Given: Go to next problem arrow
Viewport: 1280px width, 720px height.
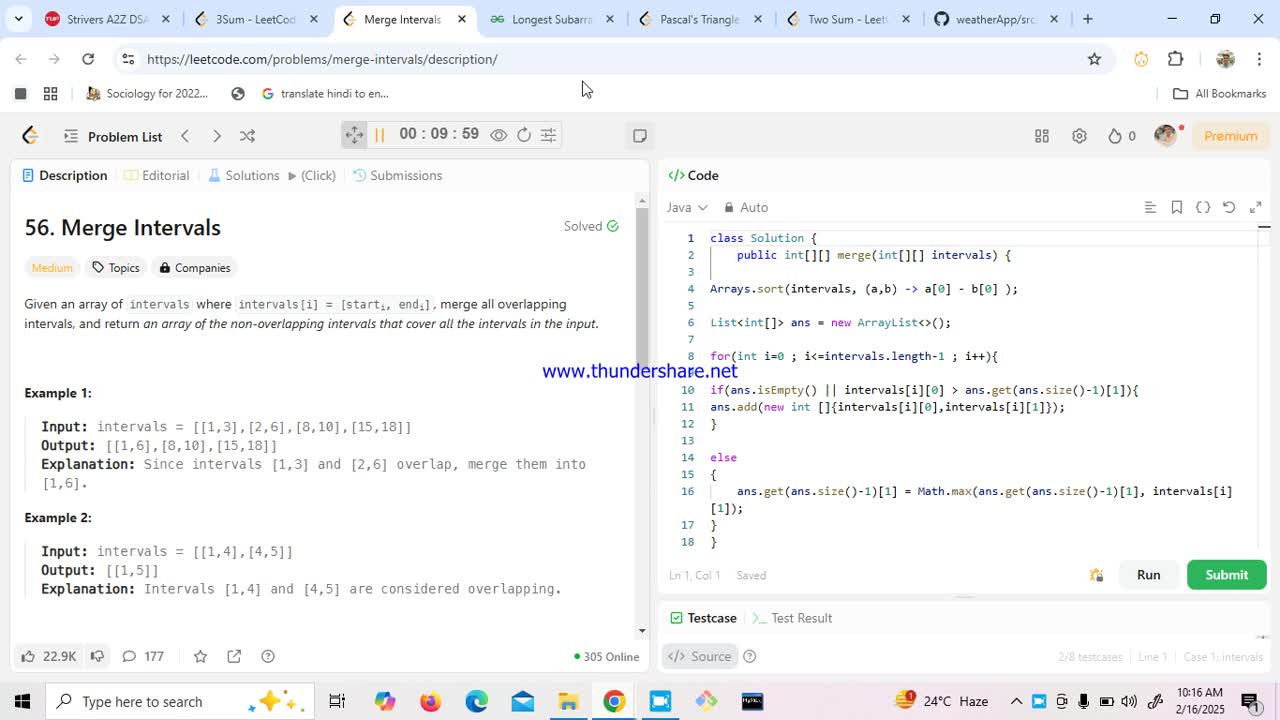Looking at the screenshot, I should pos(216,136).
